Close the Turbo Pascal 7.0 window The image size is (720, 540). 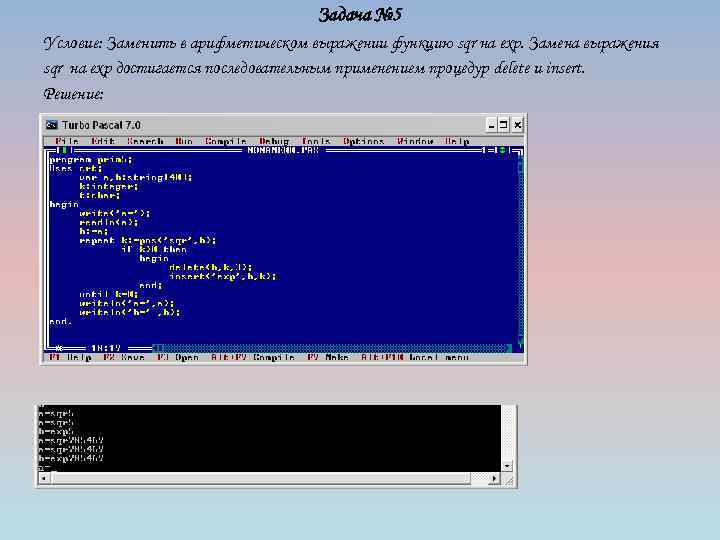click(518, 124)
